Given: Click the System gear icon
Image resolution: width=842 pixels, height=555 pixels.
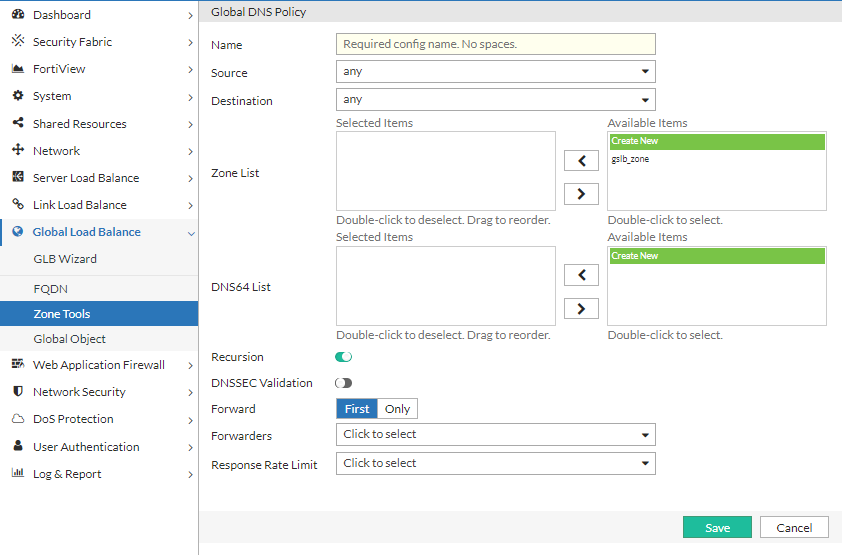Looking at the screenshot, I should (x=17, y=96).
